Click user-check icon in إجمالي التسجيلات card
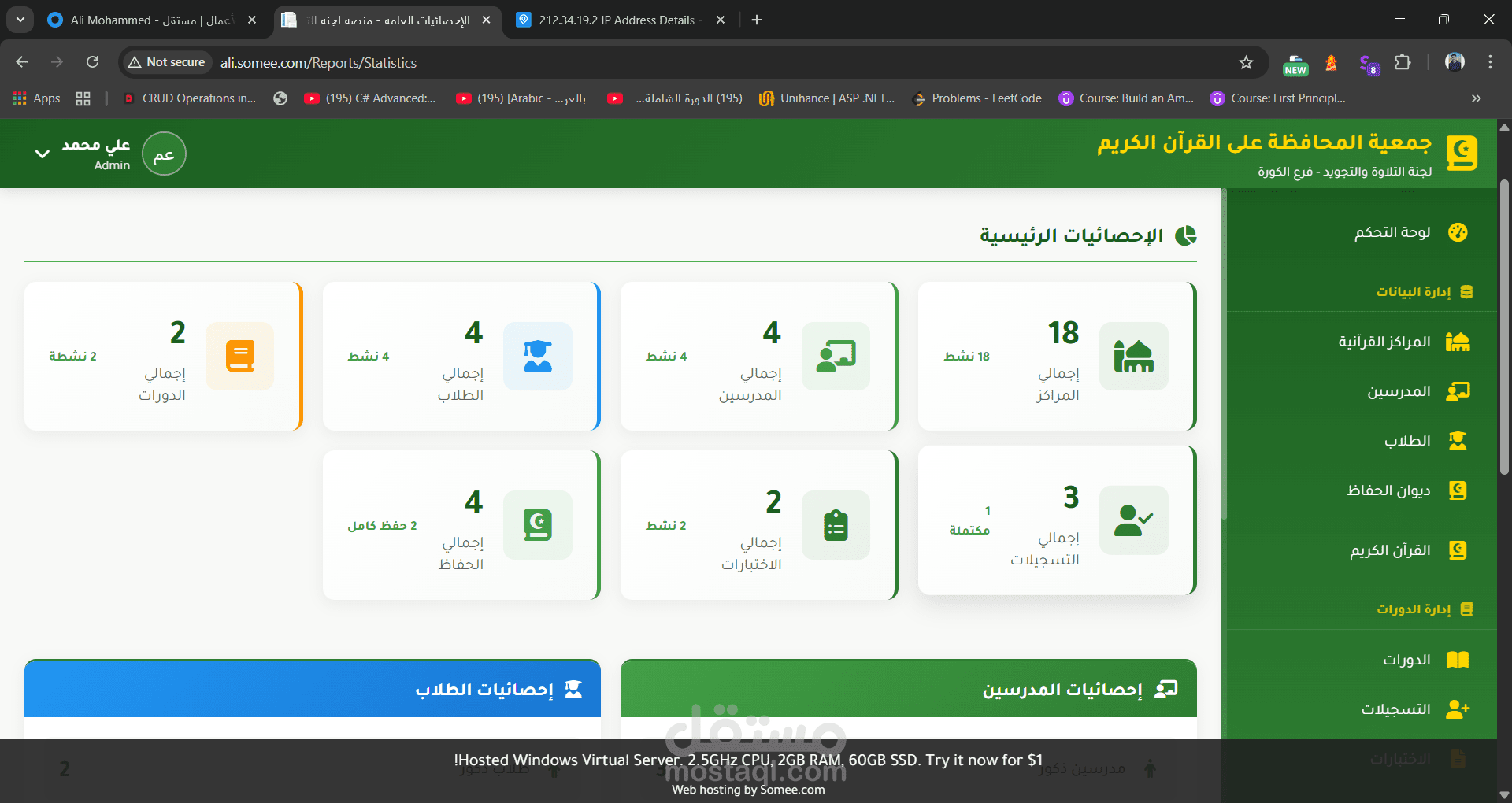The height and width of the screenshot is (803, 1512). 1133,520
